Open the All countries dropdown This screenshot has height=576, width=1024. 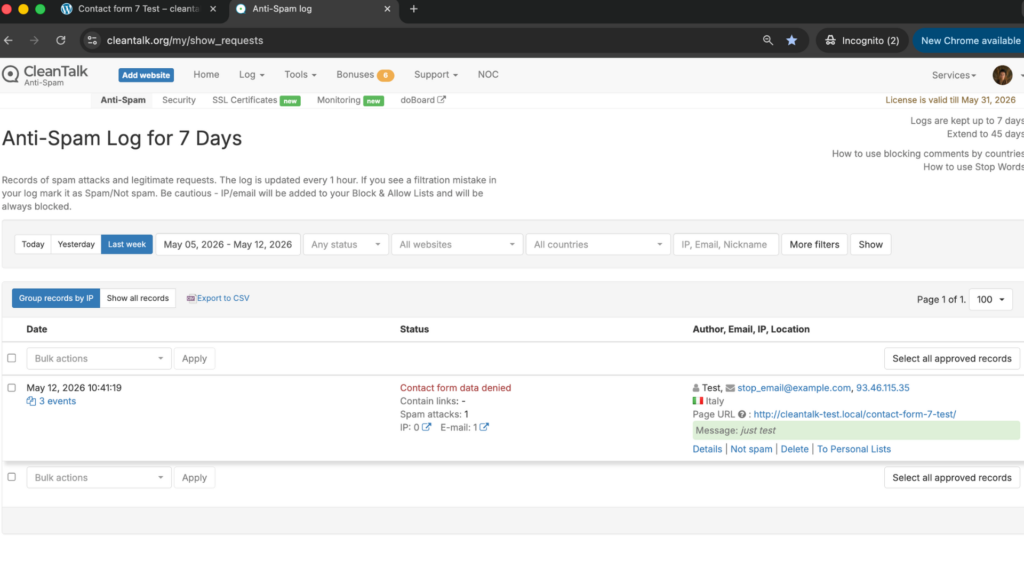598,244
